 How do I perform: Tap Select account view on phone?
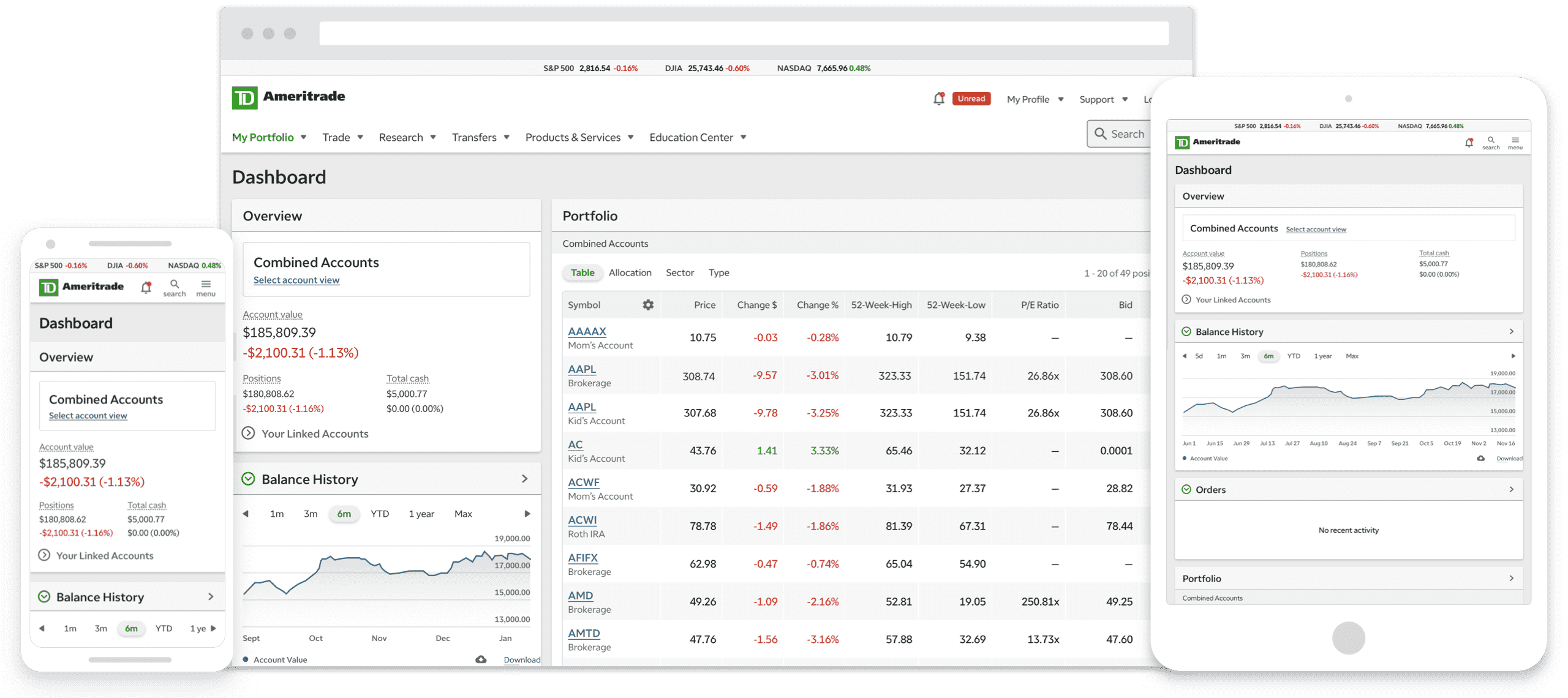(88, 415)
